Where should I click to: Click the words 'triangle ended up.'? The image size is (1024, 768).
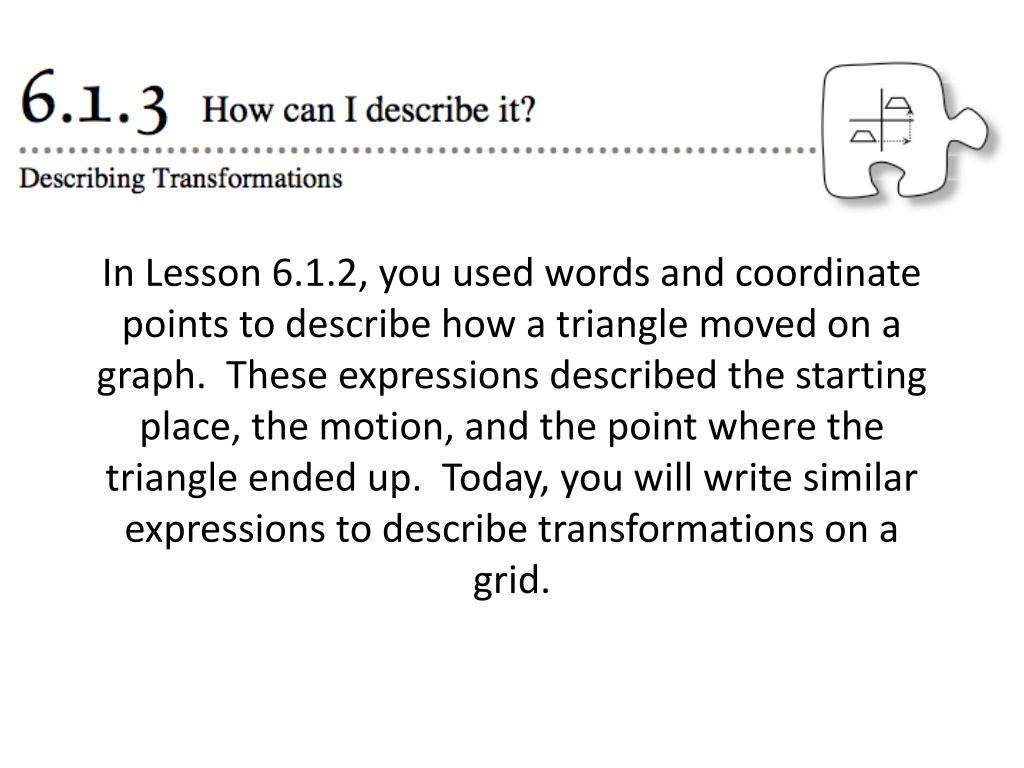click(264, 479)
